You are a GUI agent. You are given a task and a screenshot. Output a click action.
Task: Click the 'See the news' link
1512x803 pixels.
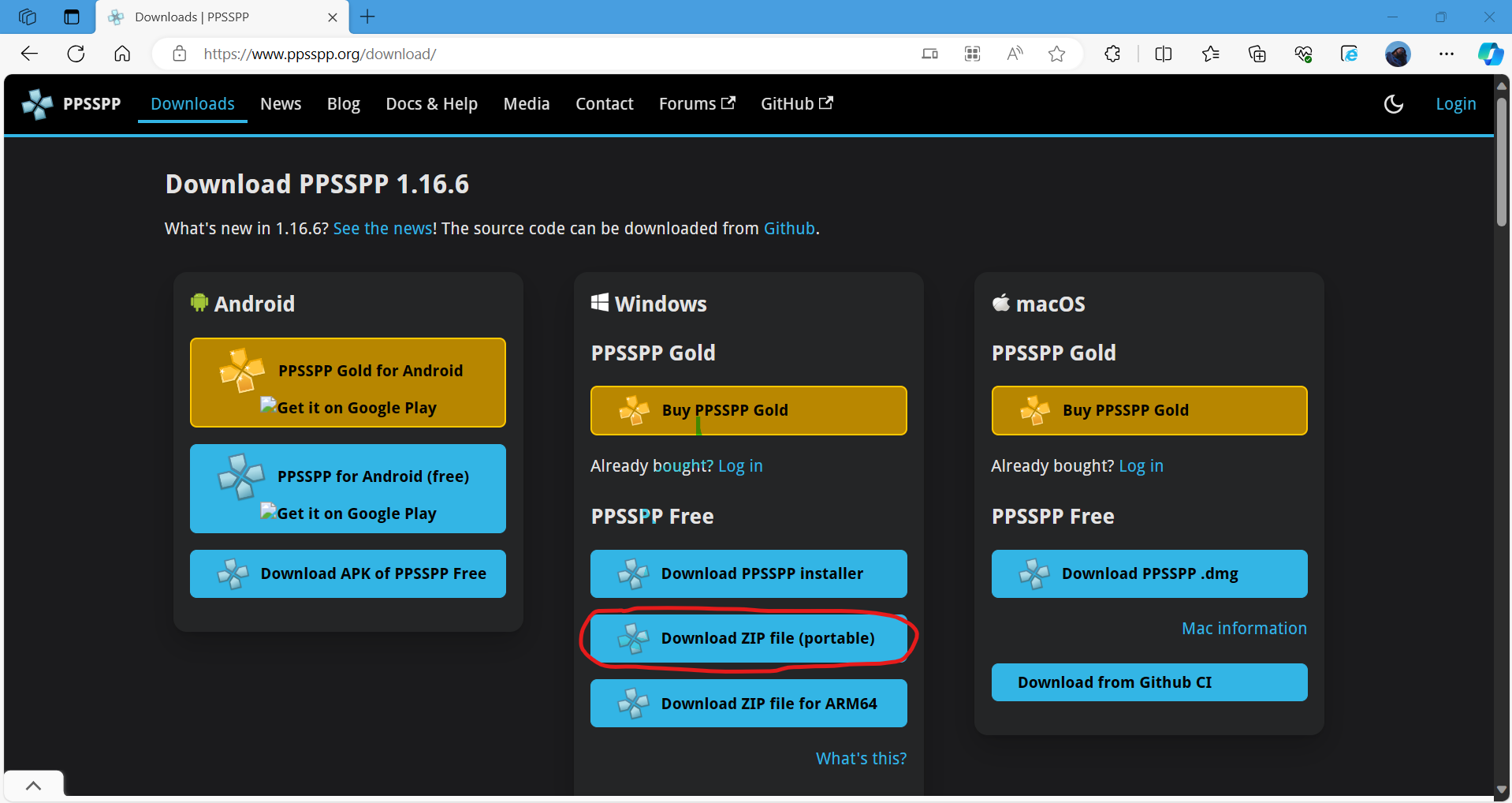coord(383,229)
